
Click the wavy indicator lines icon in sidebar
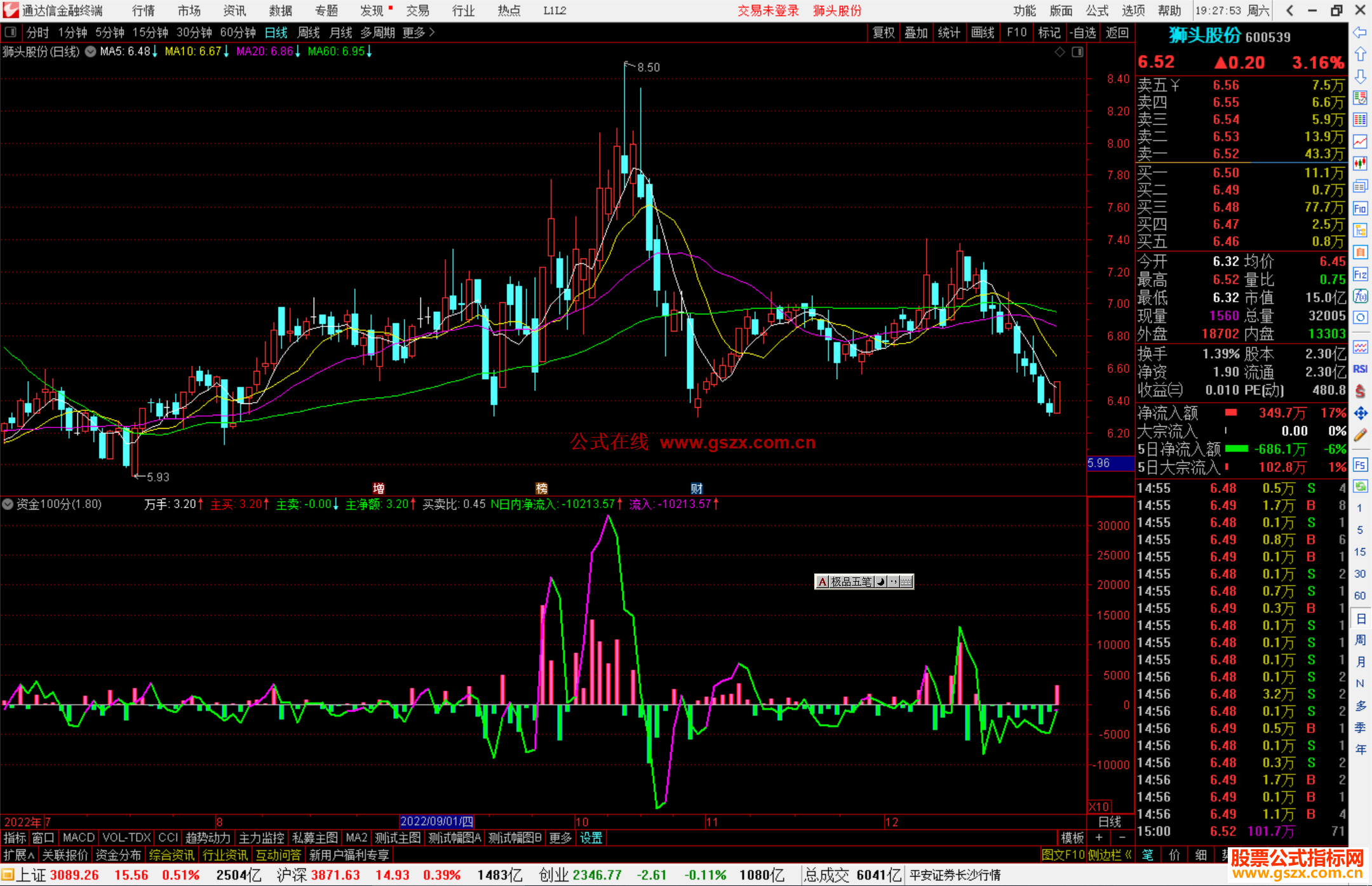pos(1360,347)
